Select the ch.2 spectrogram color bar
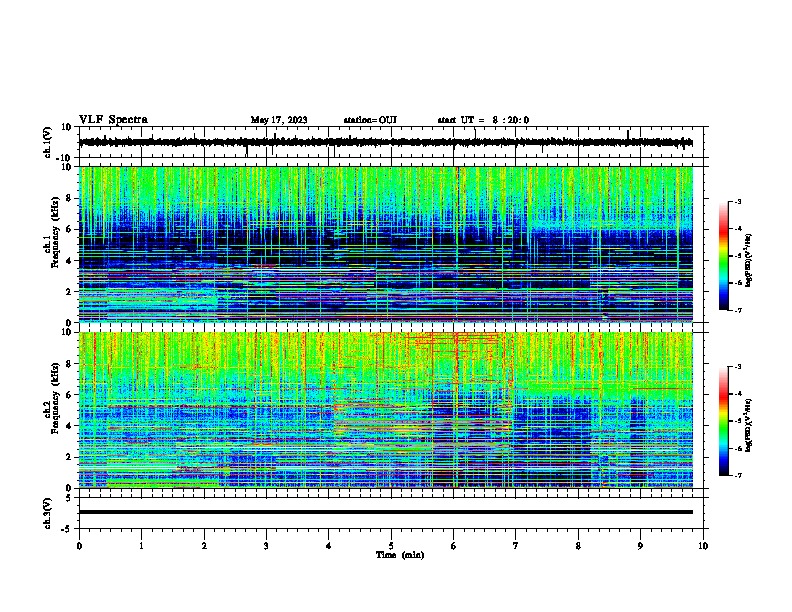Viewport: 792px width, 612px height. tap(723, 421)
